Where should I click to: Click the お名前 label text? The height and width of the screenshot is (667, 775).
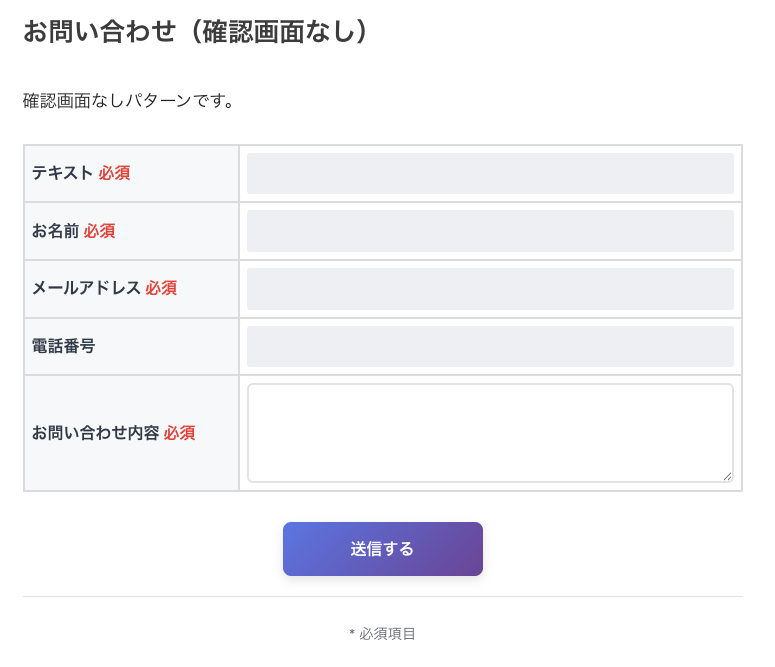tap(55, 231)
